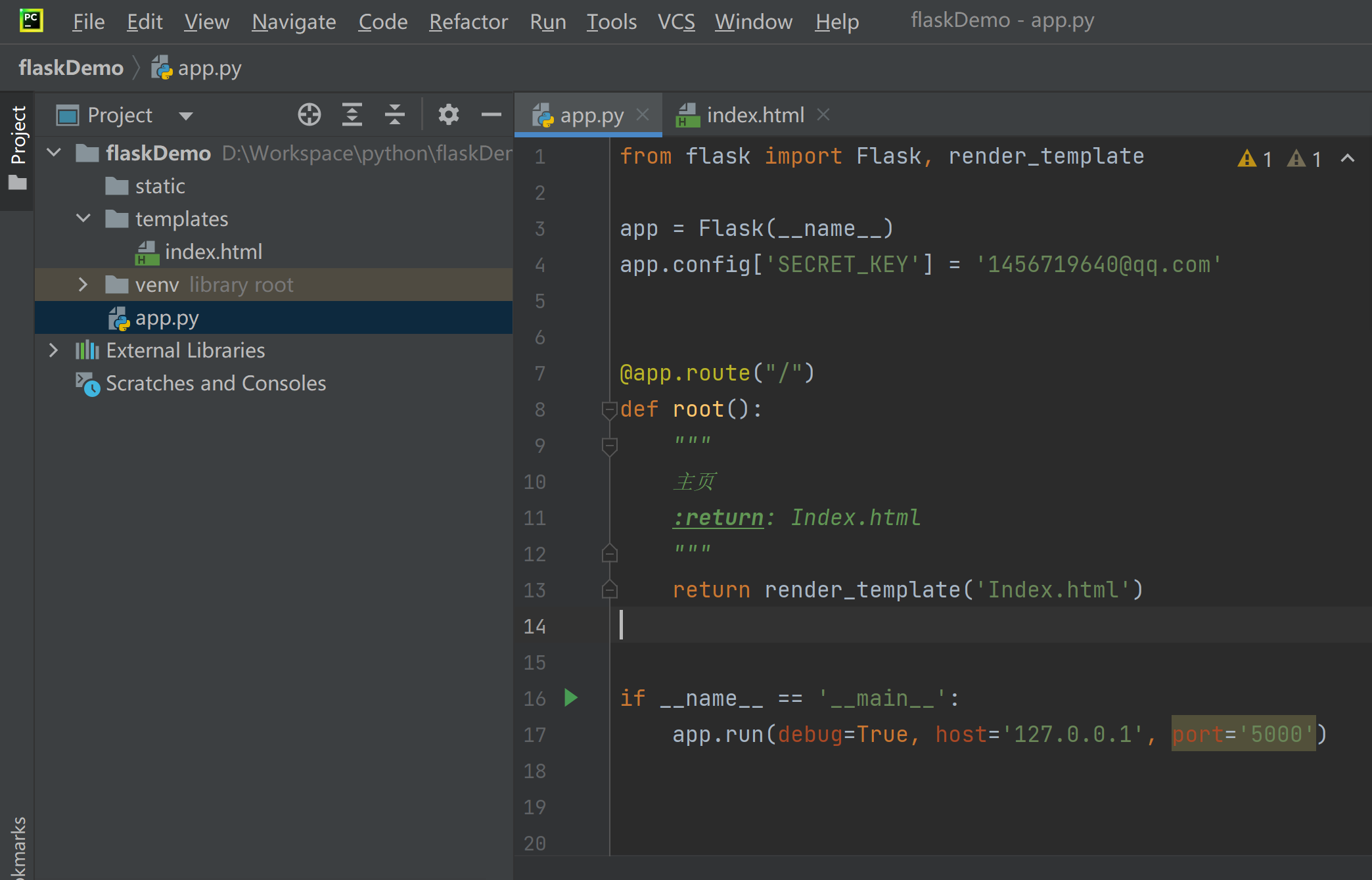The image size is (1372, 880).
Task: Open the Run menu
Action: (x=548, y=22)
